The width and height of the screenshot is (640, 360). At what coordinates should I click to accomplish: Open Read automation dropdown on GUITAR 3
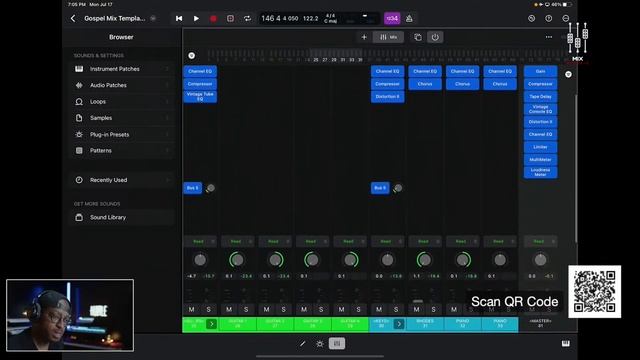(313, 242)
